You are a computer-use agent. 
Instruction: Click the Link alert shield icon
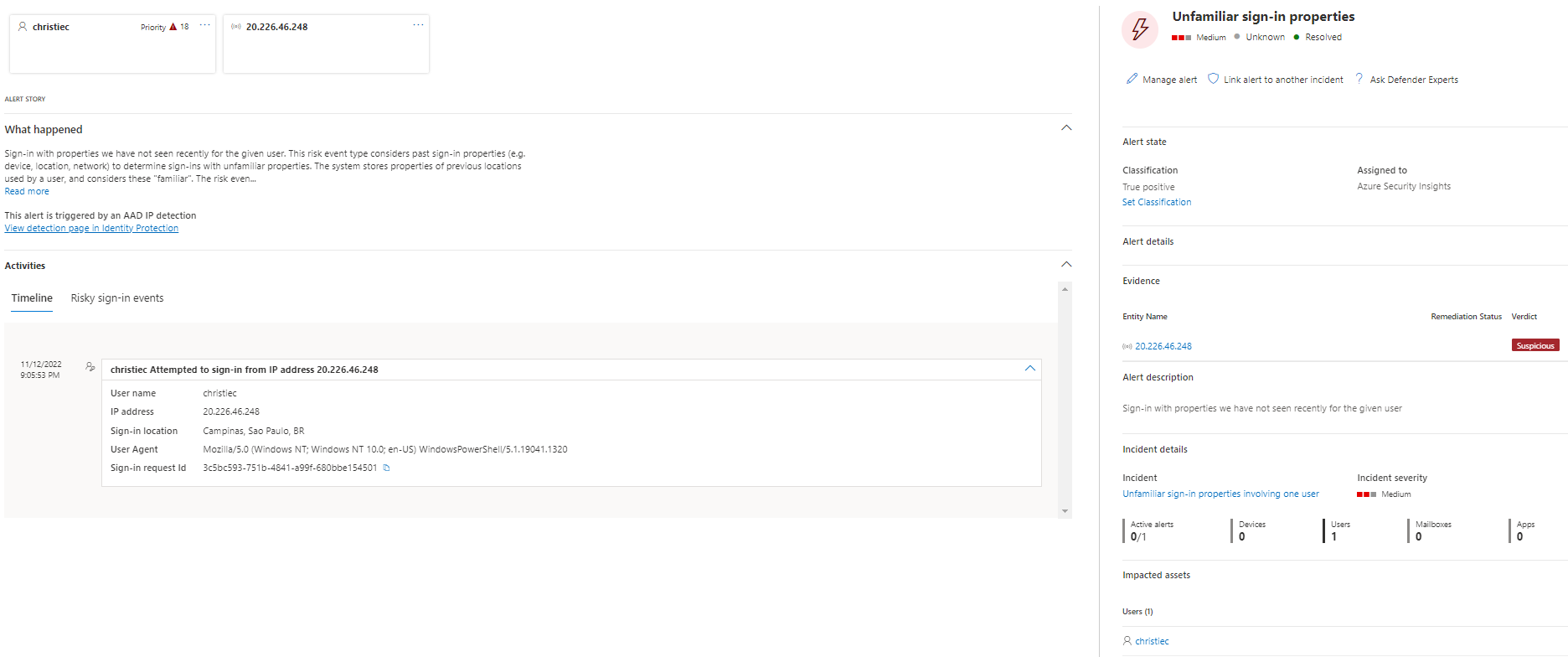1213,79
